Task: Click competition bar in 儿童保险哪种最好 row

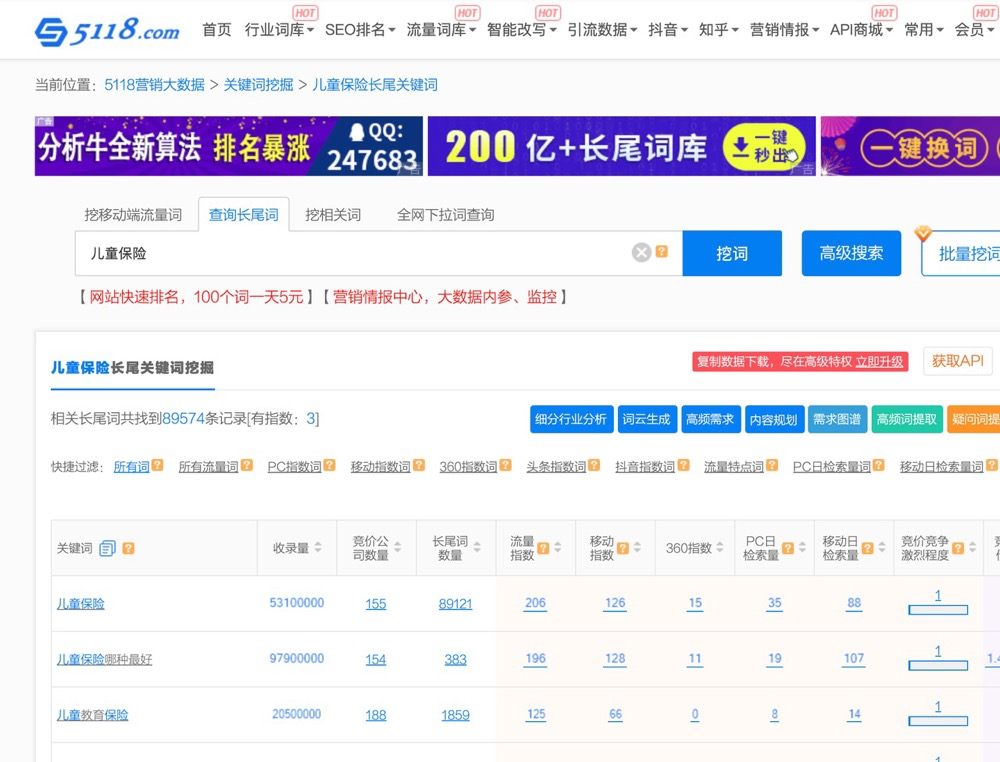Action: tap(938, 666)
